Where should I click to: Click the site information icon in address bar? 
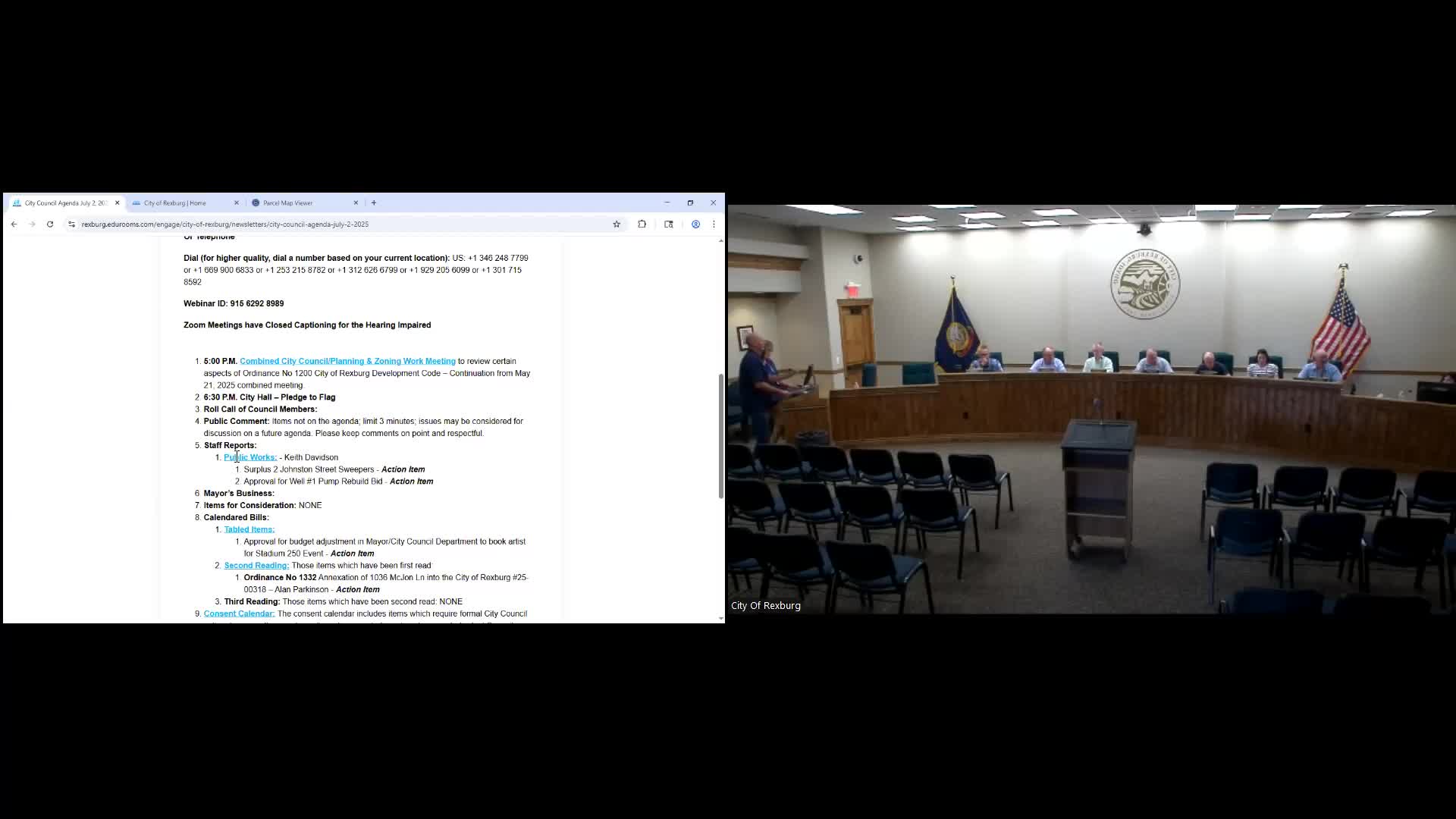(x=72, y=224)
